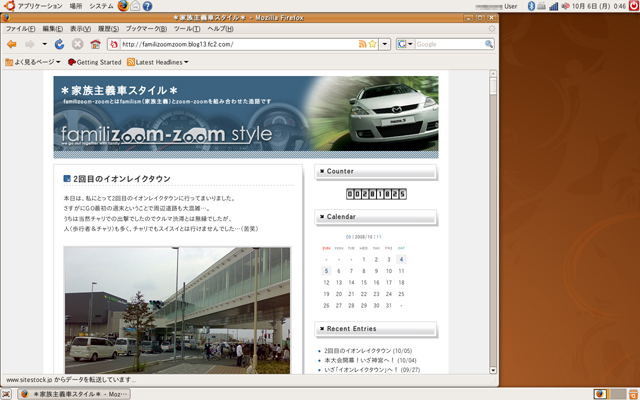Click the RSS feed icon in address bar
This screenshot has width=640, height=400.
click(x=362, y=44)
